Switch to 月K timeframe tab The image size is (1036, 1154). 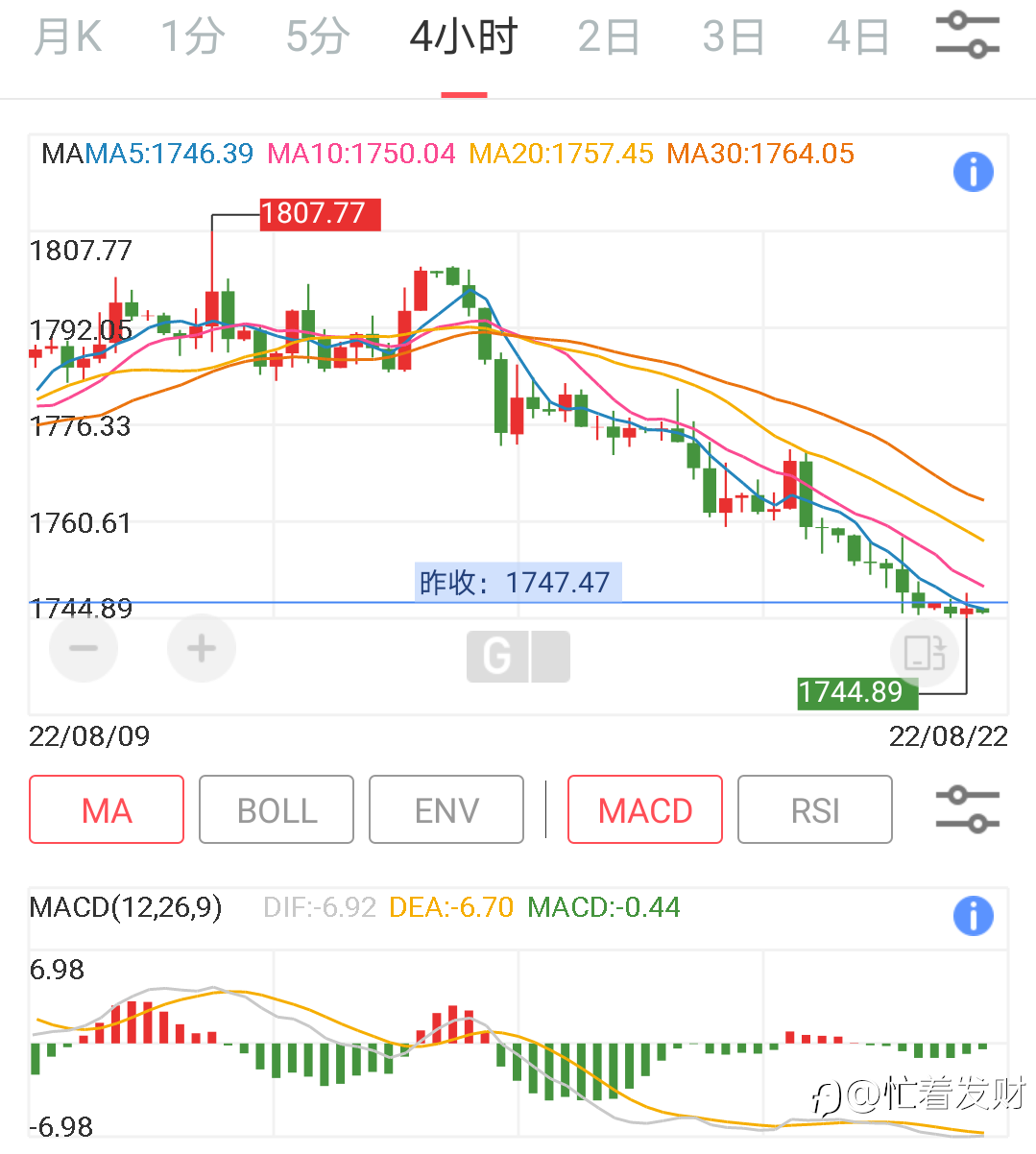[x=67, y=37]
